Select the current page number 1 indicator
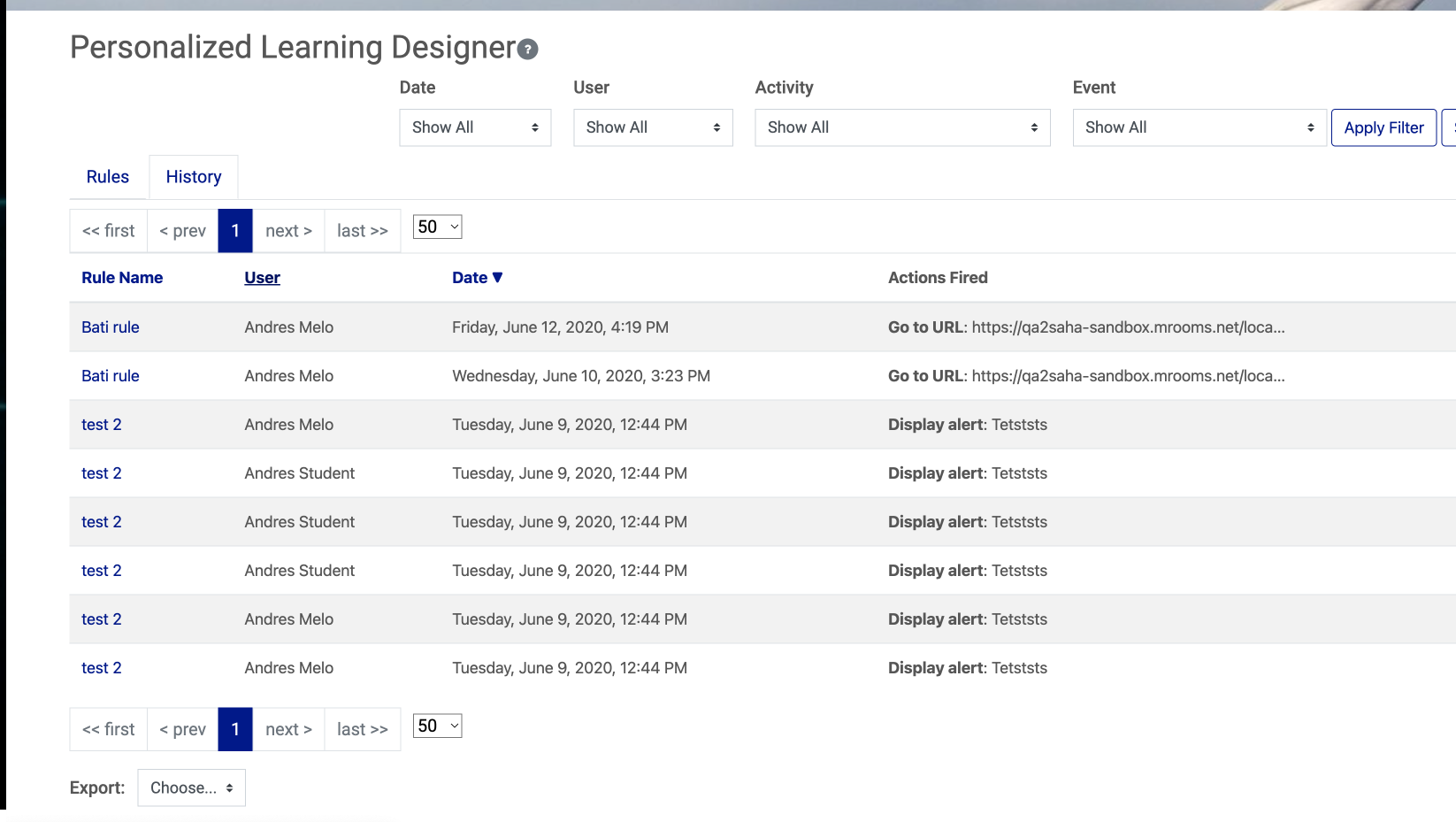This screenshot has width=1456, height=822. coord(235,230)
